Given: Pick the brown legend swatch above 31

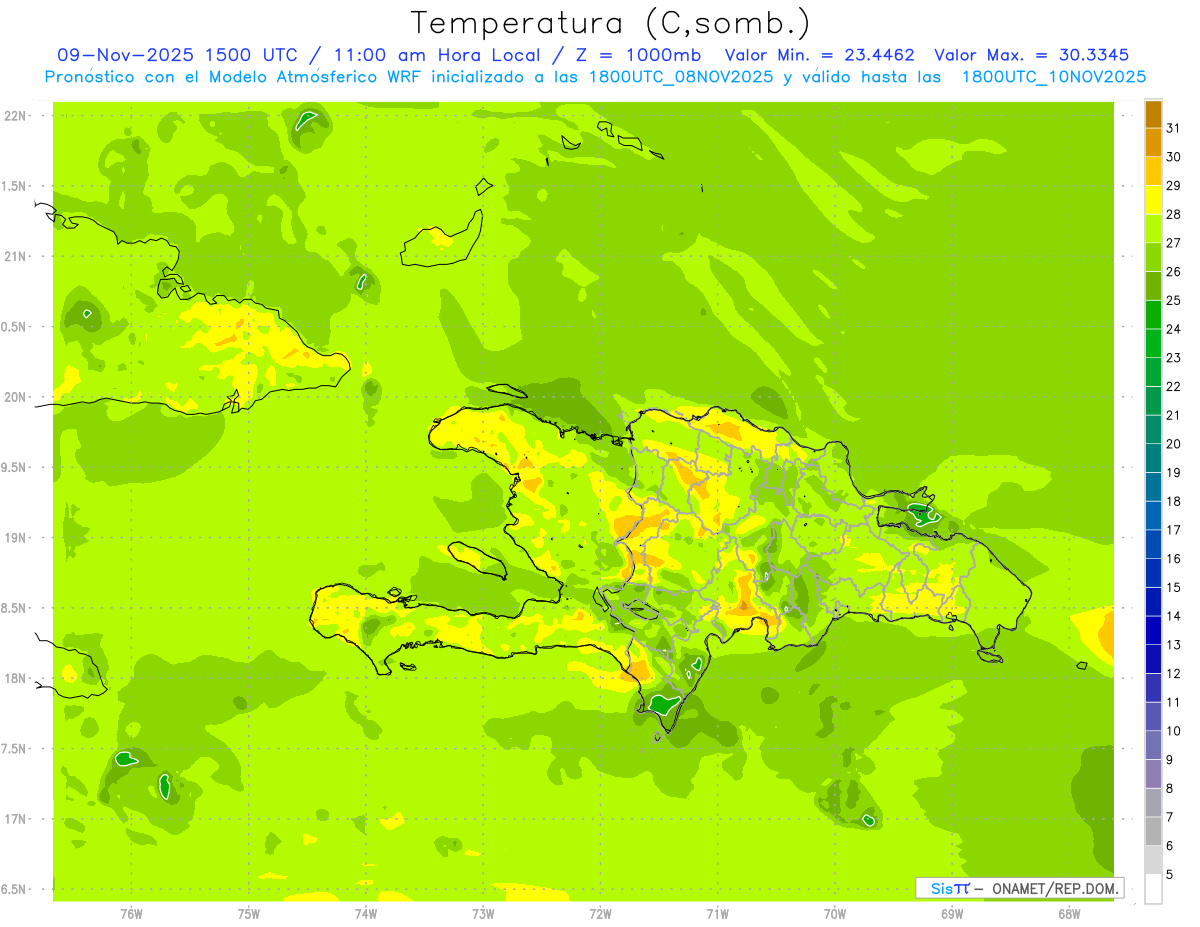Looking at the screenshot, I should click(1153, 114).
